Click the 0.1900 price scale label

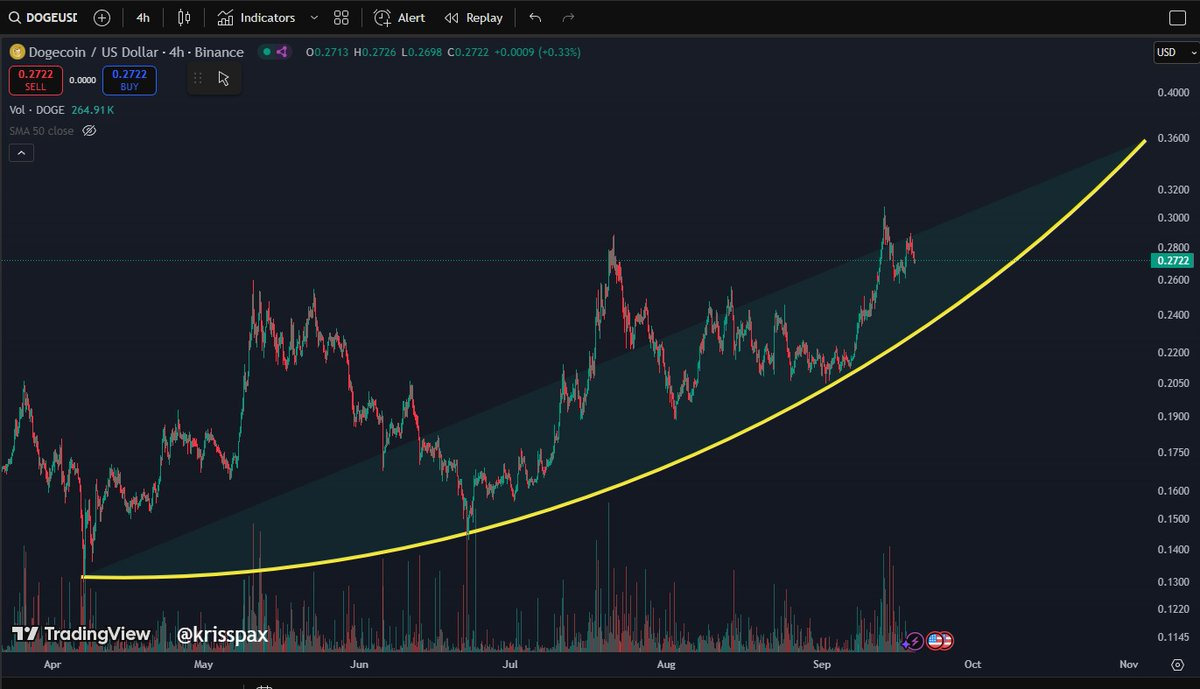[x=1171, y=417]
